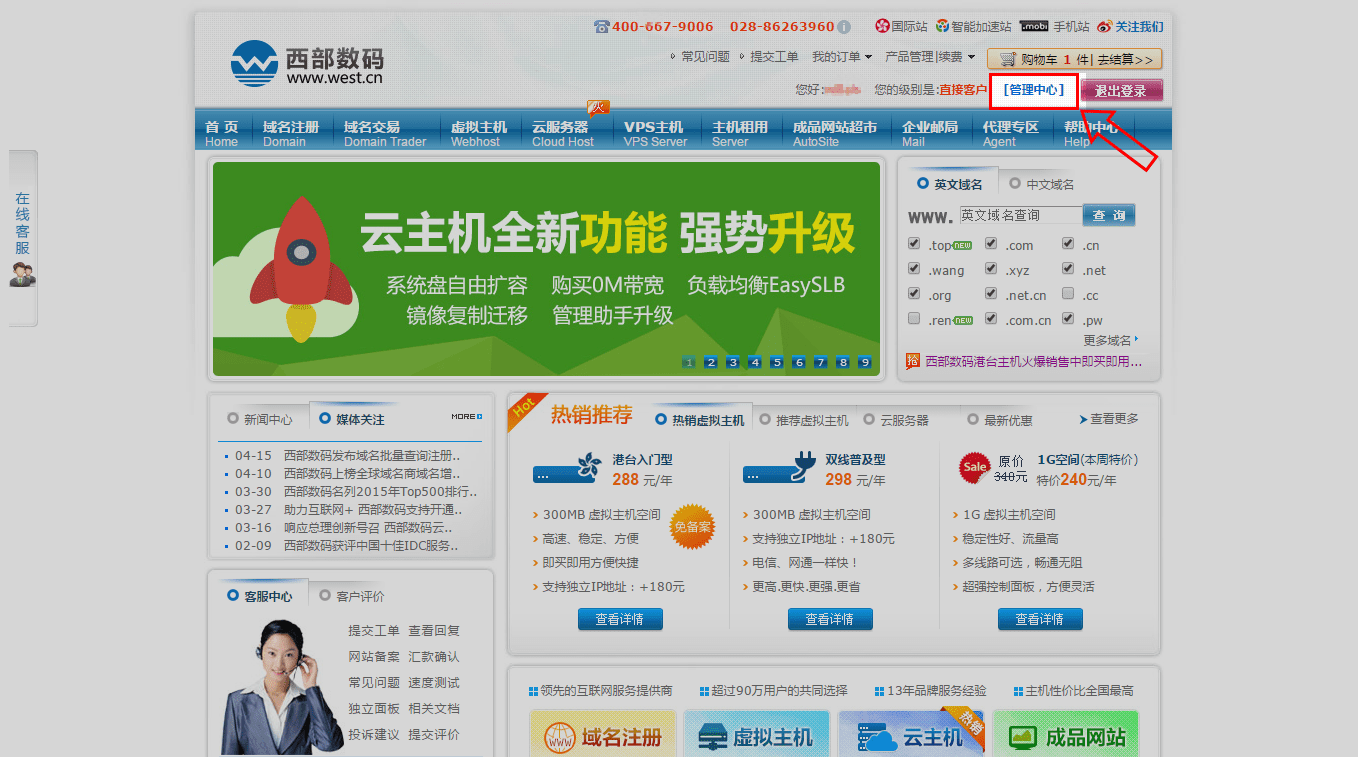The image size is (1358, 757).
Task: Click the West.cn logo
Action: pos(306,63)
